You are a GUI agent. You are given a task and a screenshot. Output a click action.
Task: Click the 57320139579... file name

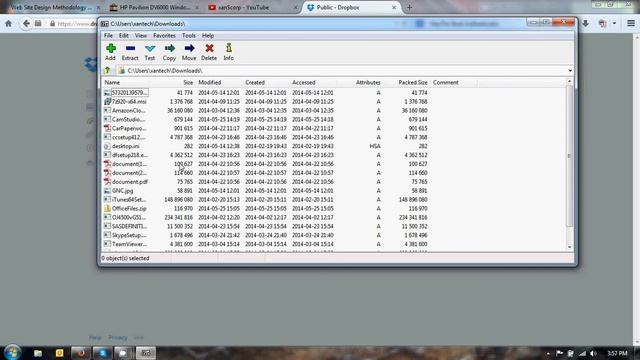point(129,93)
